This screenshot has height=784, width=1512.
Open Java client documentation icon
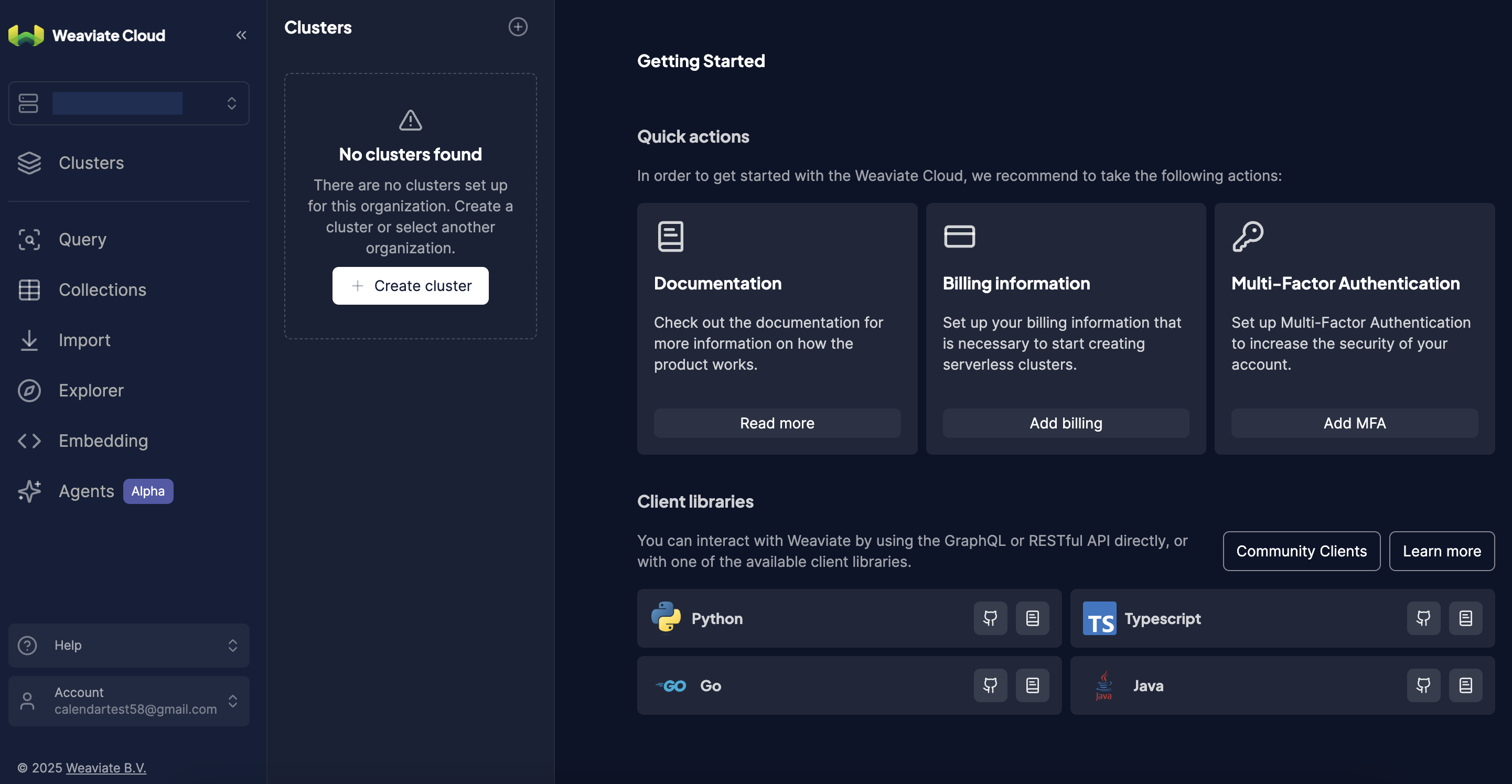[1465, 685]
